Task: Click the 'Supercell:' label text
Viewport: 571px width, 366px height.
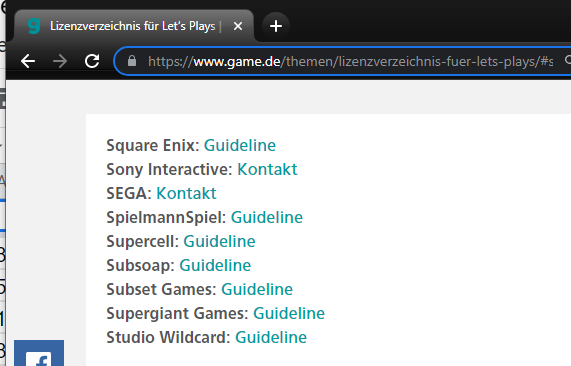Action: 143,242
